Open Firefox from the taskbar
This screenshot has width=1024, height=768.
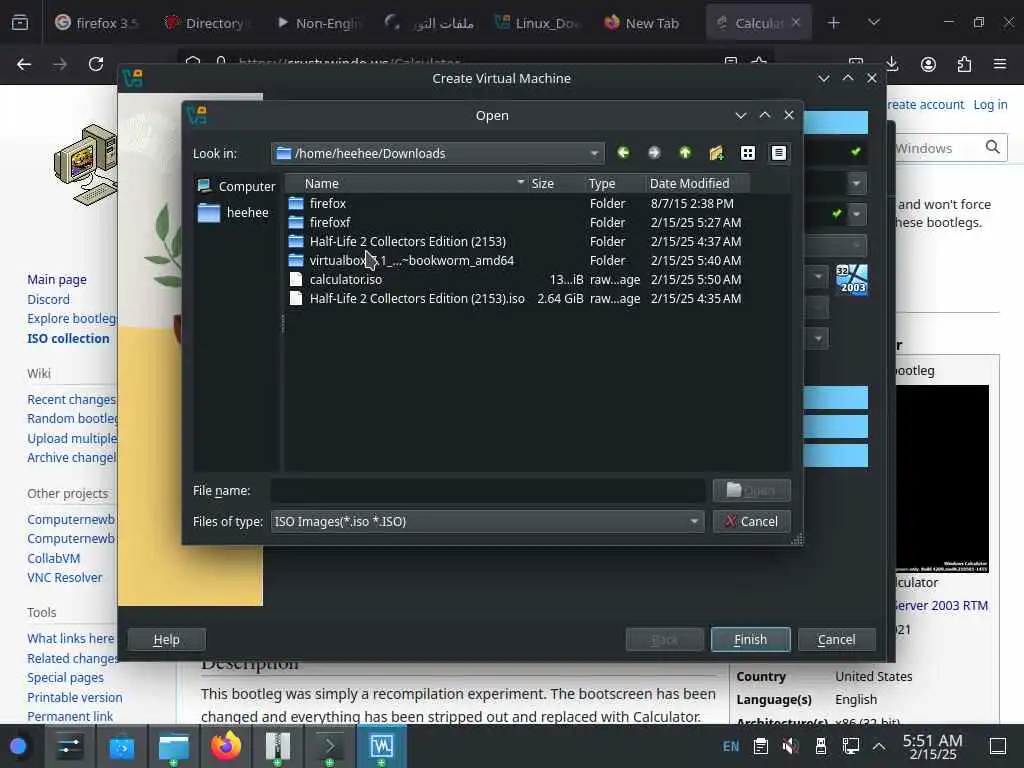click(225, 746)
